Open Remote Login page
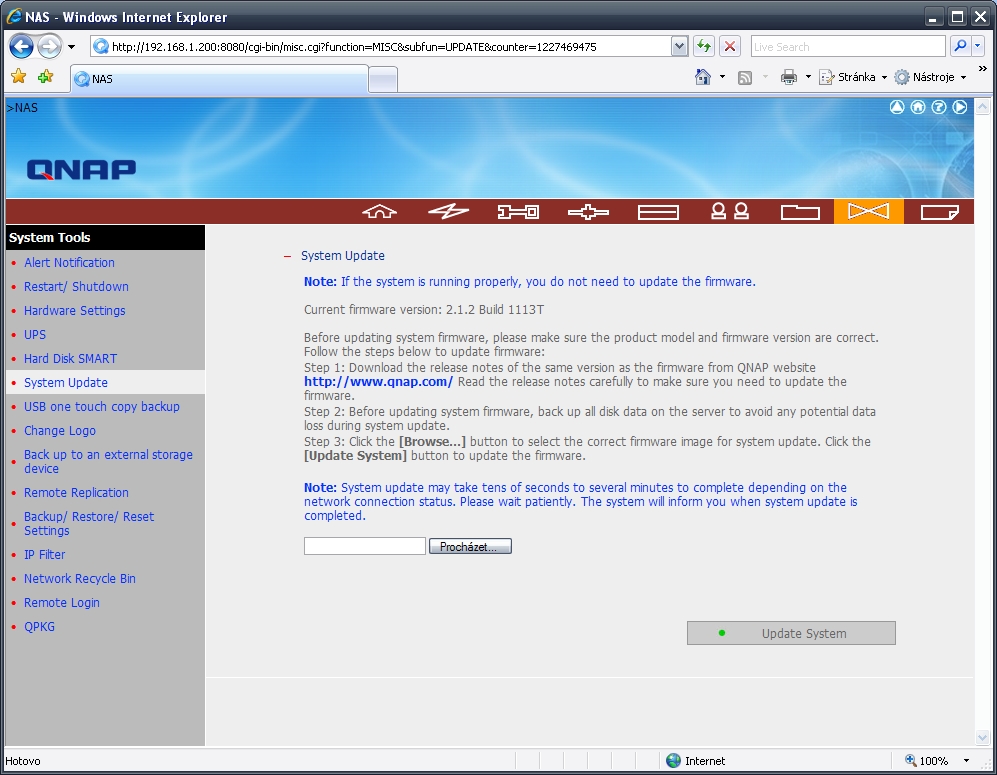Image resolution: width=997 pixels, height=775 pixels. pyautogui.click(x=62, y=603)
